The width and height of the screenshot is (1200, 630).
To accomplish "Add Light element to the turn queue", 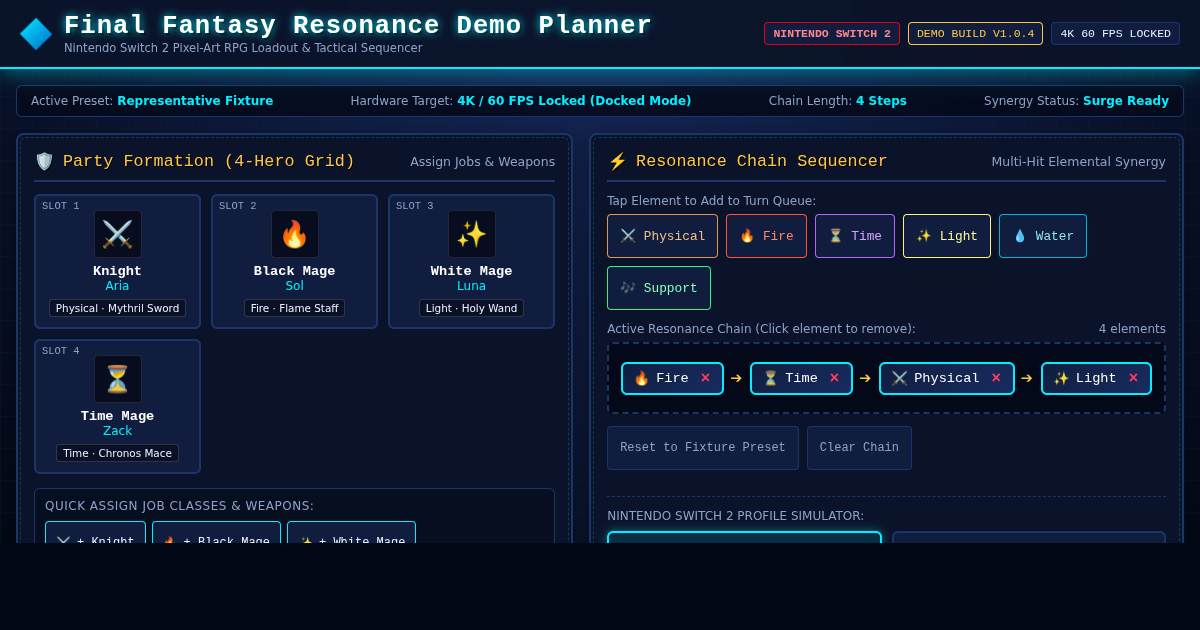I will point(947,236).
